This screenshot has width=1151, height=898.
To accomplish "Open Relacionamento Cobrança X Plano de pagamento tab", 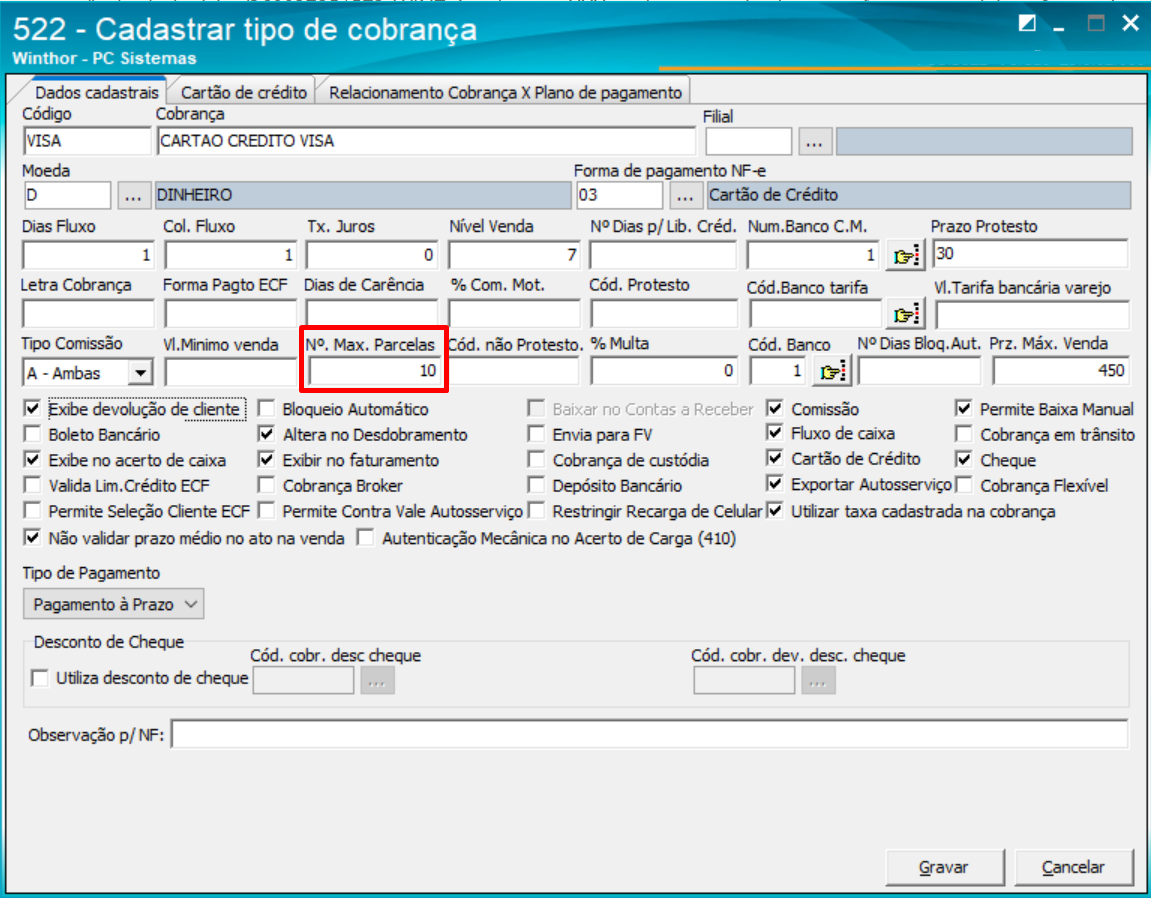I will click(x=505, y=93).
